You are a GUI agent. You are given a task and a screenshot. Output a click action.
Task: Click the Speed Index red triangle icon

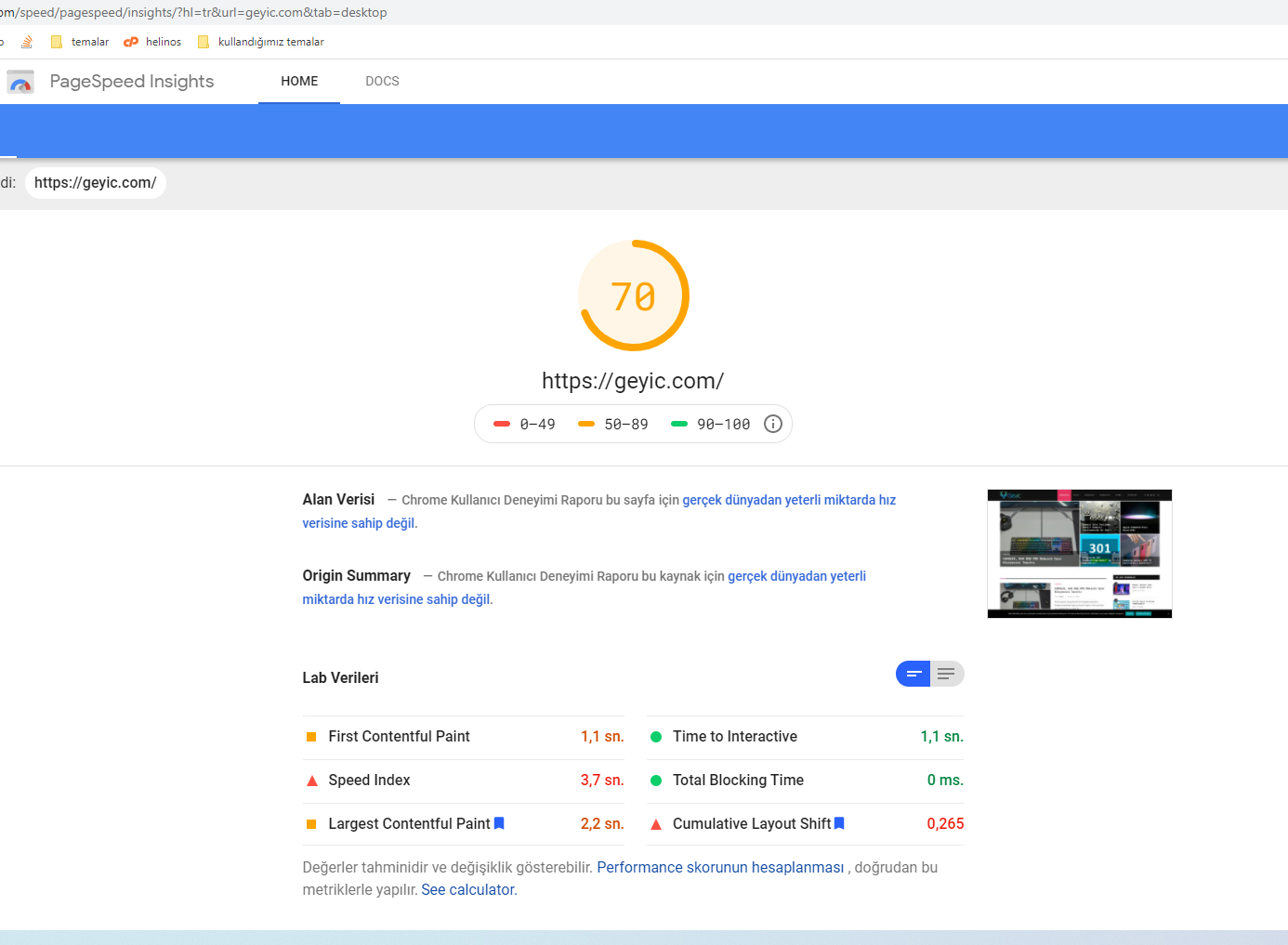(x=312, y=781)
